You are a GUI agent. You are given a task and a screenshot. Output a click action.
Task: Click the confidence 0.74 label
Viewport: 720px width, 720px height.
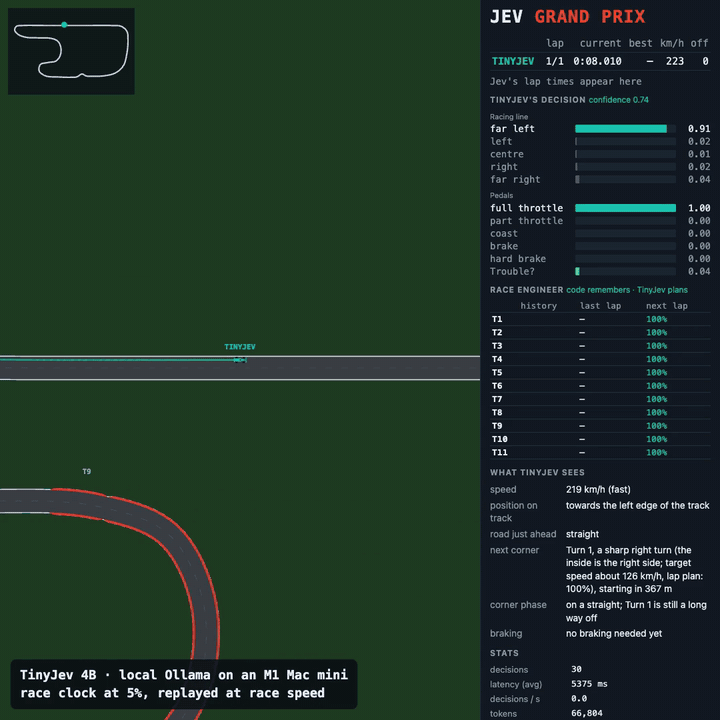click(619, 100)
